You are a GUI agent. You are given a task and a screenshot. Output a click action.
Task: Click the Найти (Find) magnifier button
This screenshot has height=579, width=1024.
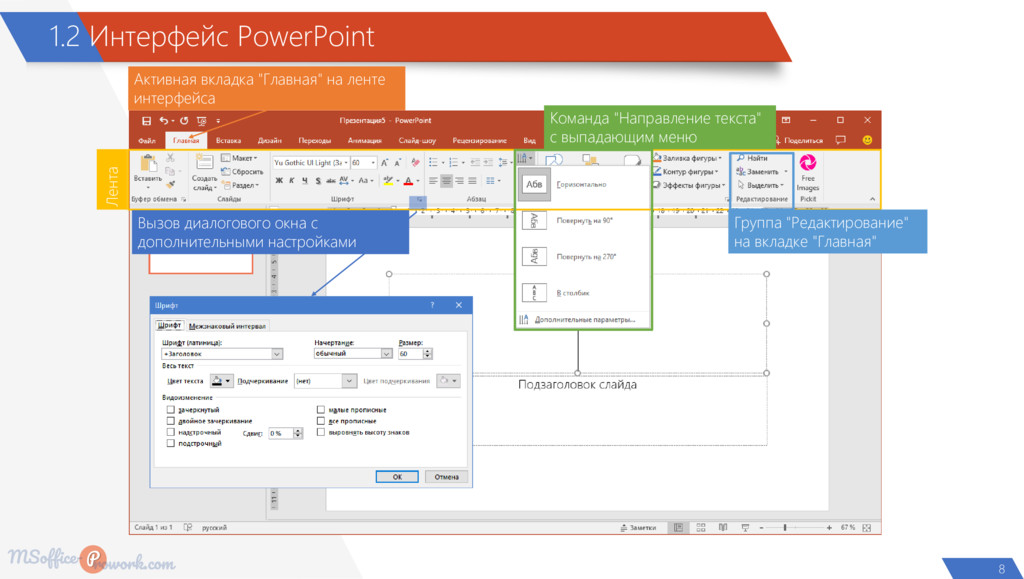point(752,158)
